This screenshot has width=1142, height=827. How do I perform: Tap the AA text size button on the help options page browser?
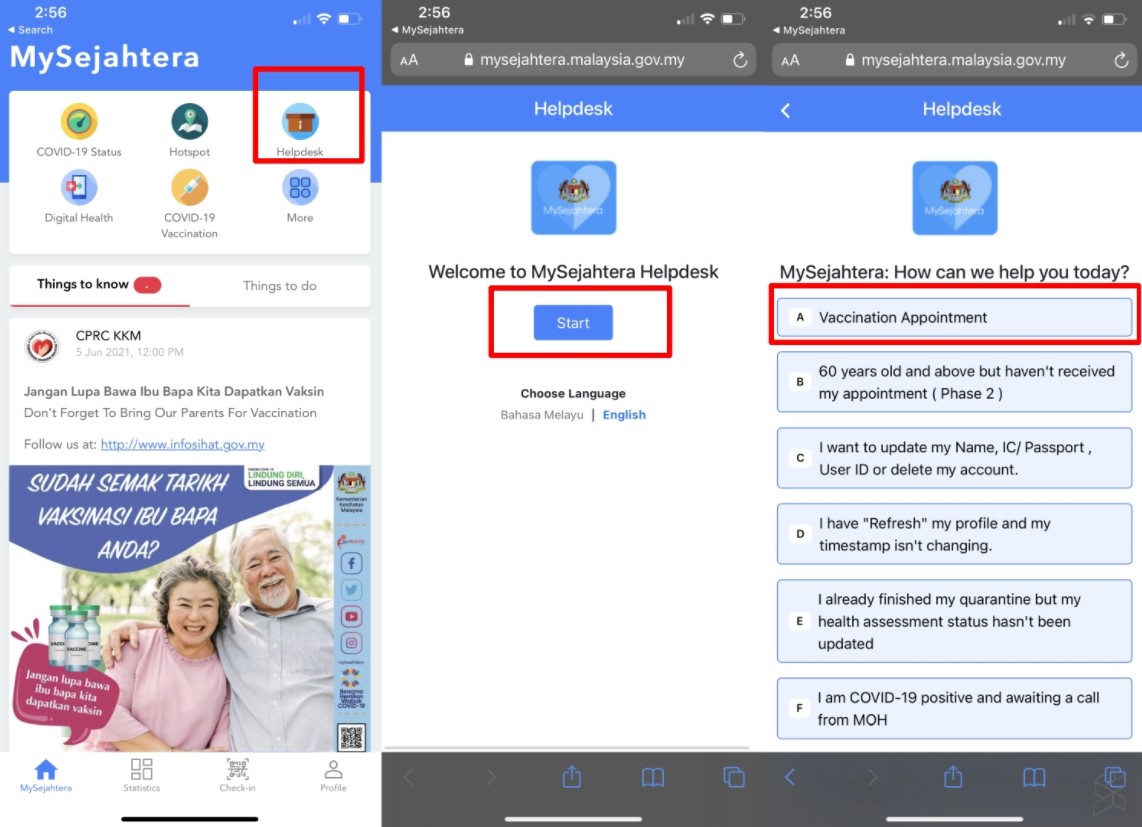tap(790, 60)
